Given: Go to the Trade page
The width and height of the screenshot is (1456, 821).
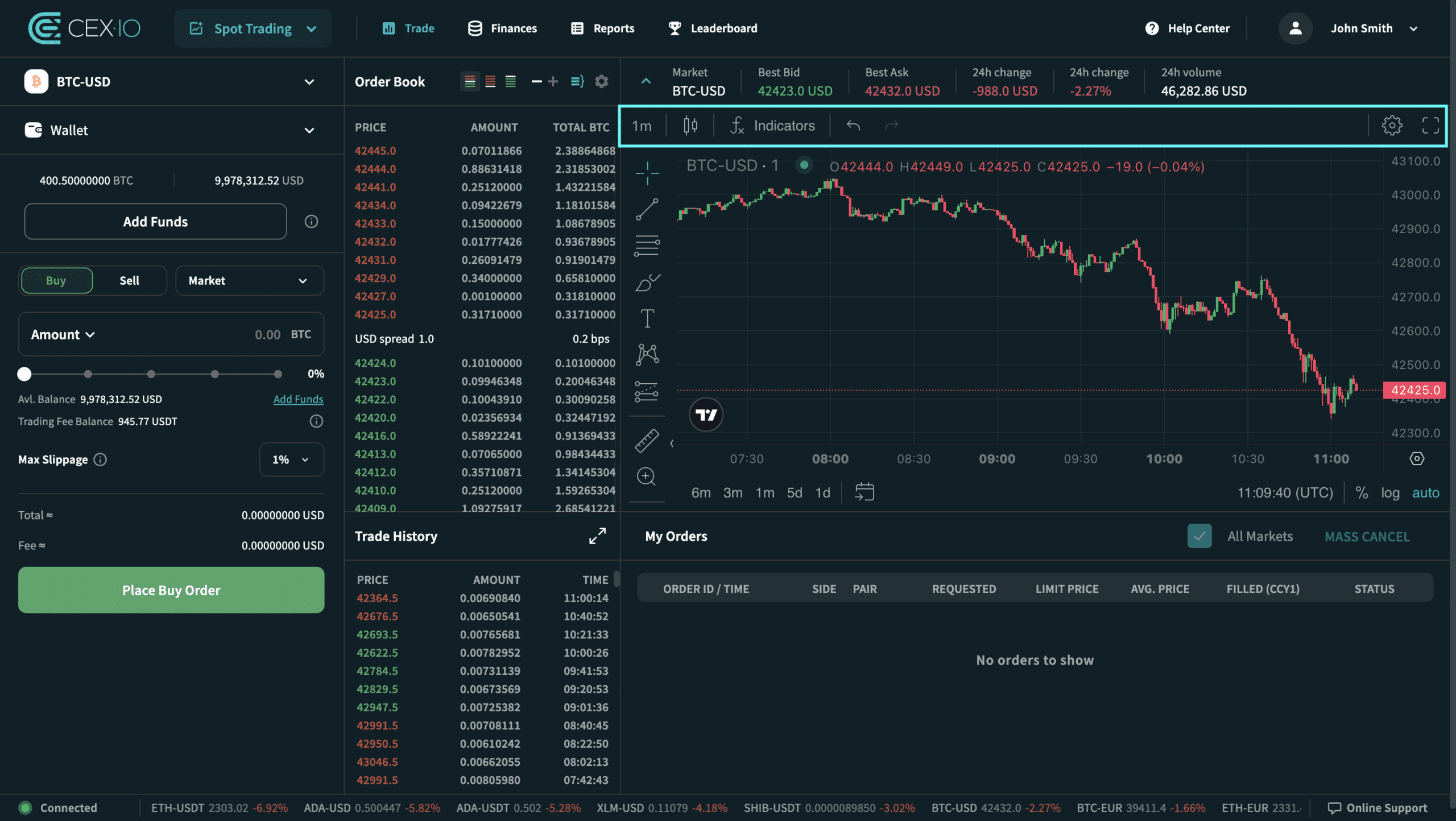Looking at the screenshot, I should (408, 28).
